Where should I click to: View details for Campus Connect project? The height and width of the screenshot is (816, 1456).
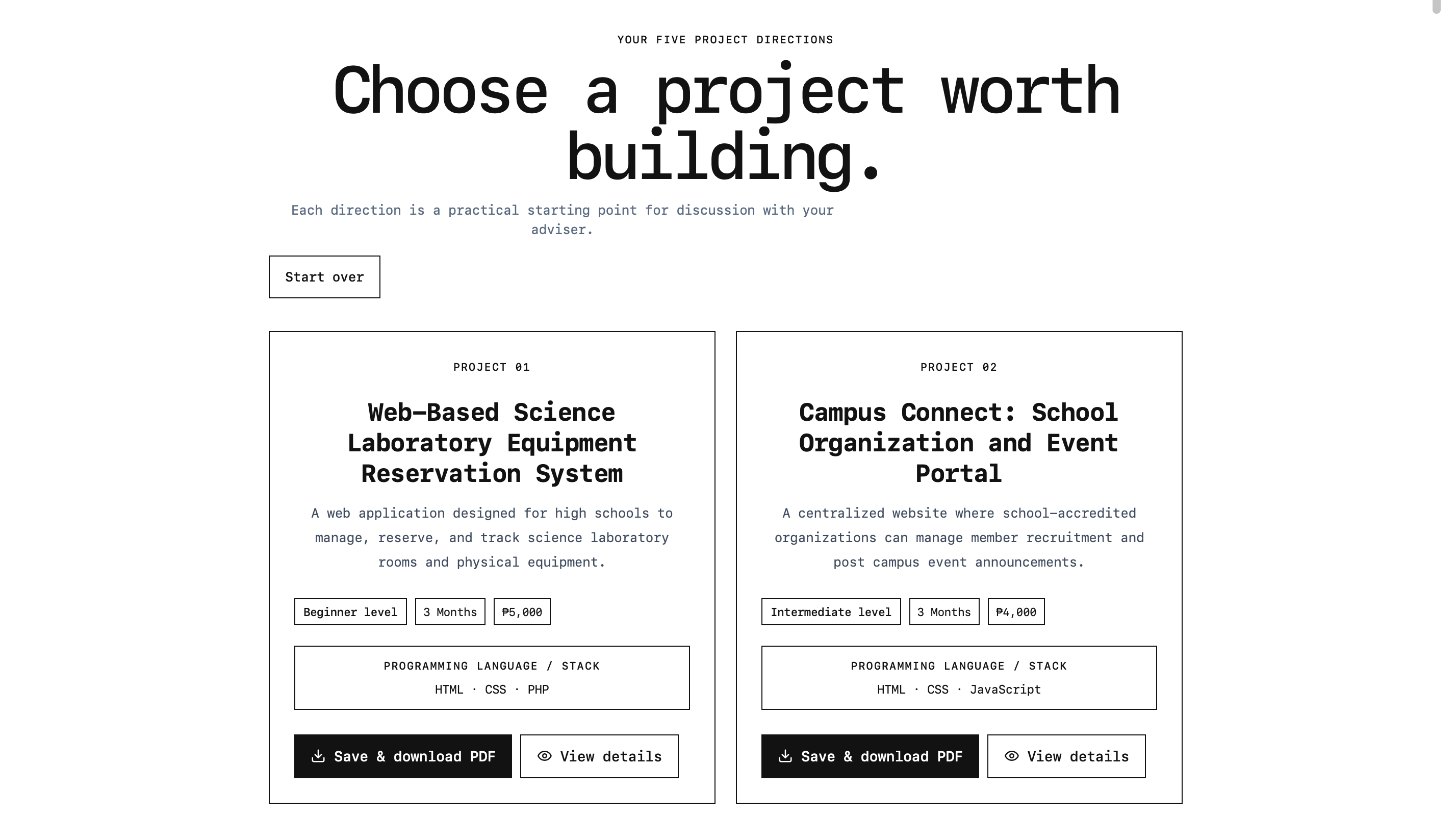coord(1066,756)
